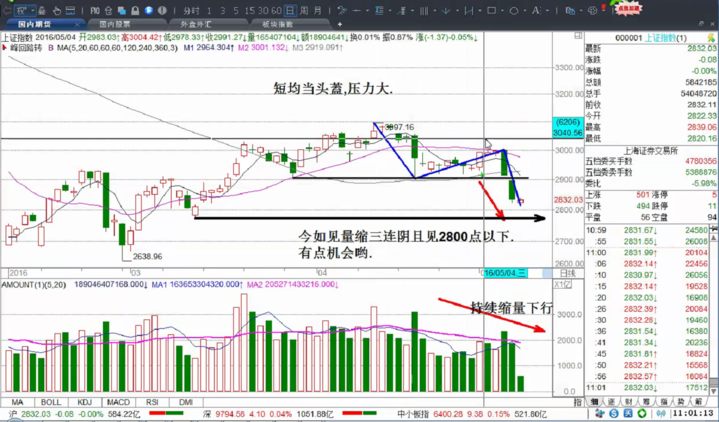Select the 60-minute period

coord(277,11)
